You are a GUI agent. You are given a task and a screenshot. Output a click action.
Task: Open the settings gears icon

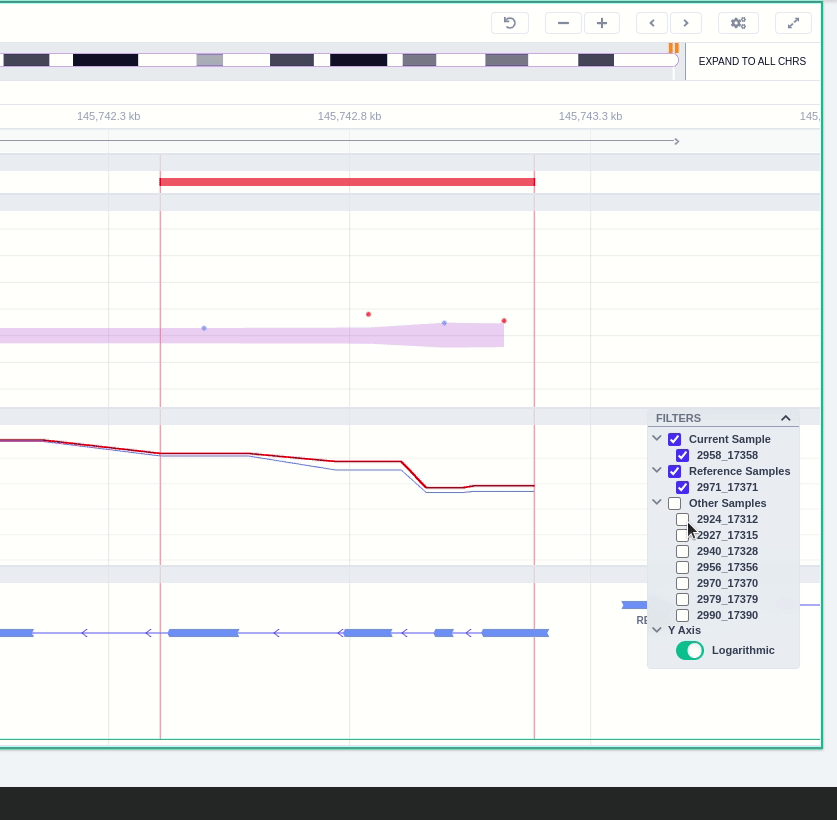point(738,23)
